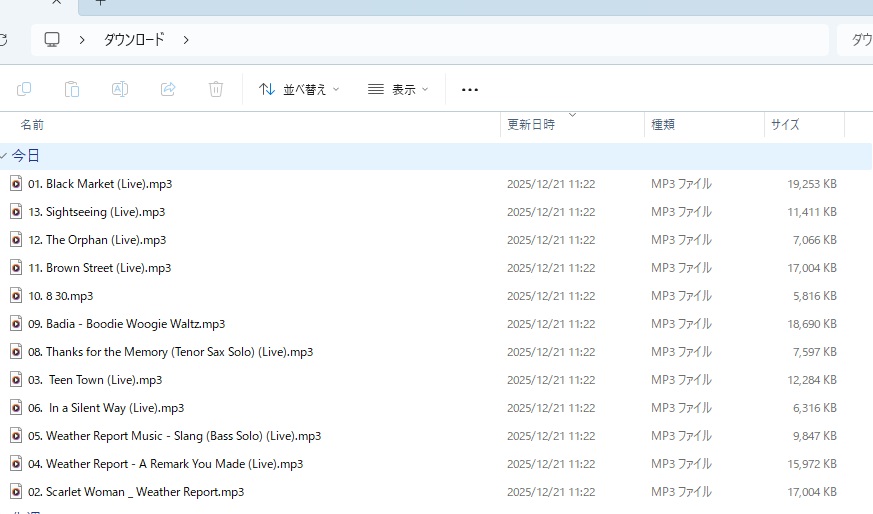873x514 pixels.
Task: Open the 表示 view dropdown
Action: pos(398,89)
